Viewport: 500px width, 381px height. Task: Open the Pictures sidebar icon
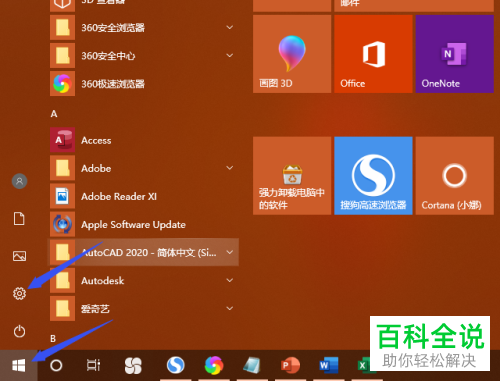19,256
